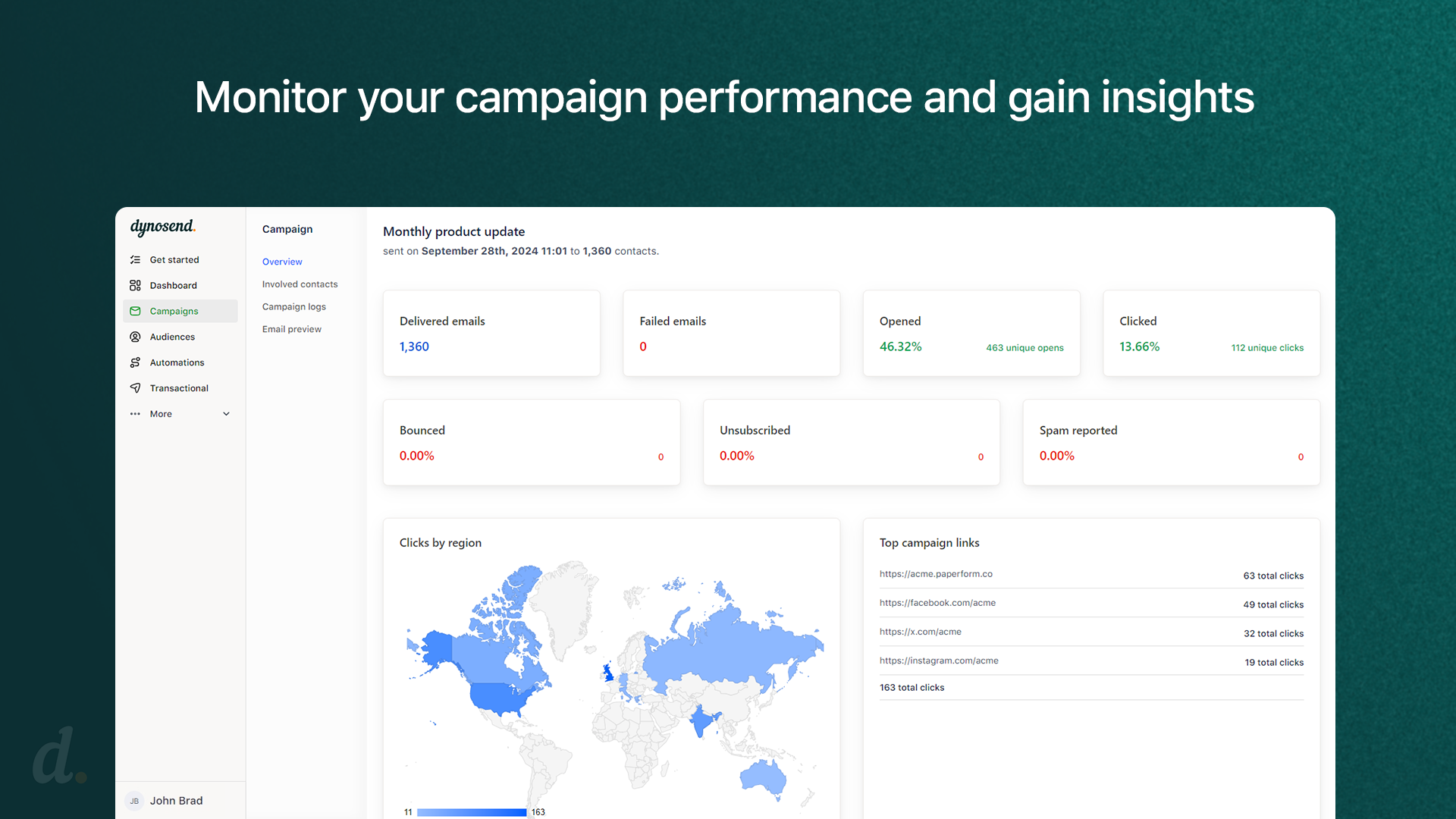
Task: Open Transactional section
Action: (179, 388)
